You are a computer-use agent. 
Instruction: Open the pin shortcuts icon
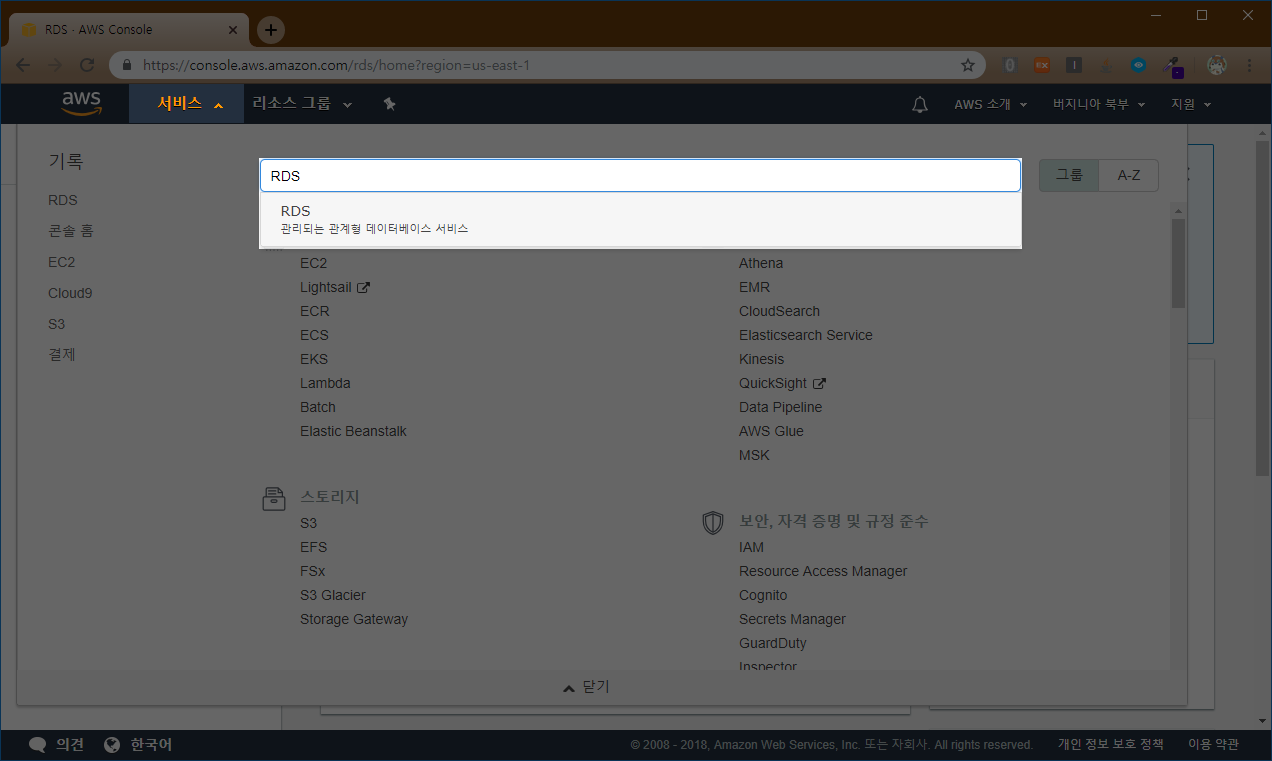[x=390, y=104]
